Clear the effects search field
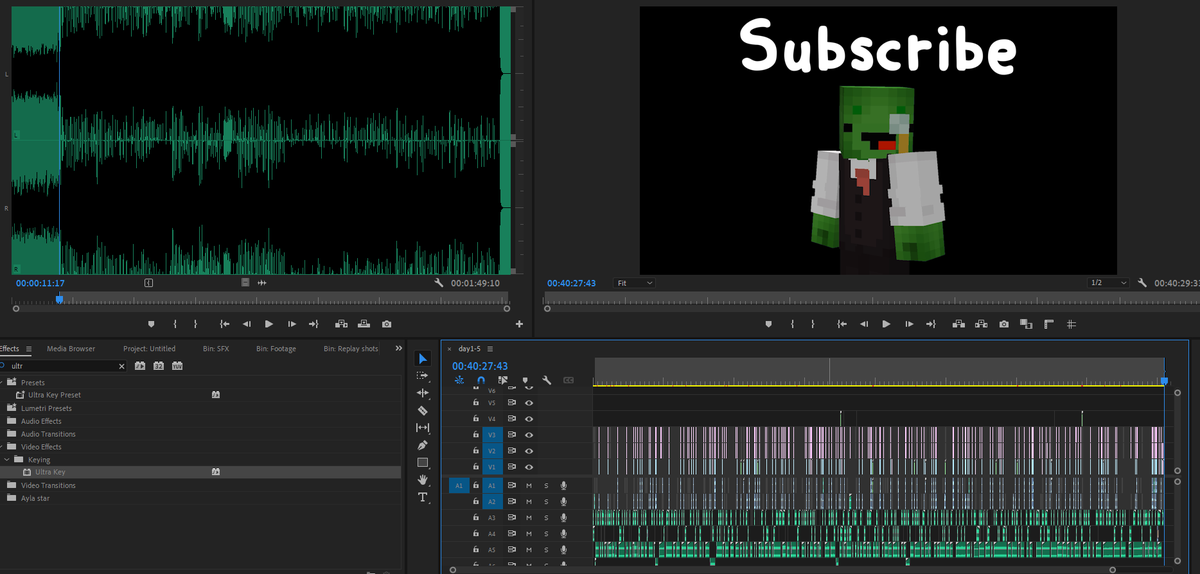 [122, 366]
